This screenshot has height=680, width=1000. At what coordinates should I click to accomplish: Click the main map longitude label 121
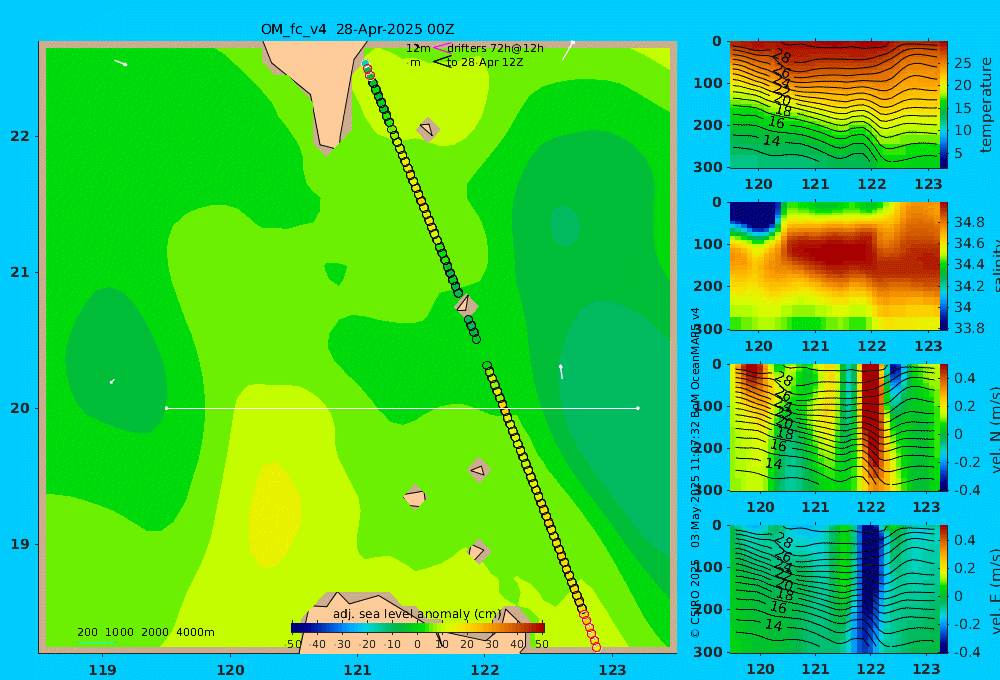pos(358,670)
